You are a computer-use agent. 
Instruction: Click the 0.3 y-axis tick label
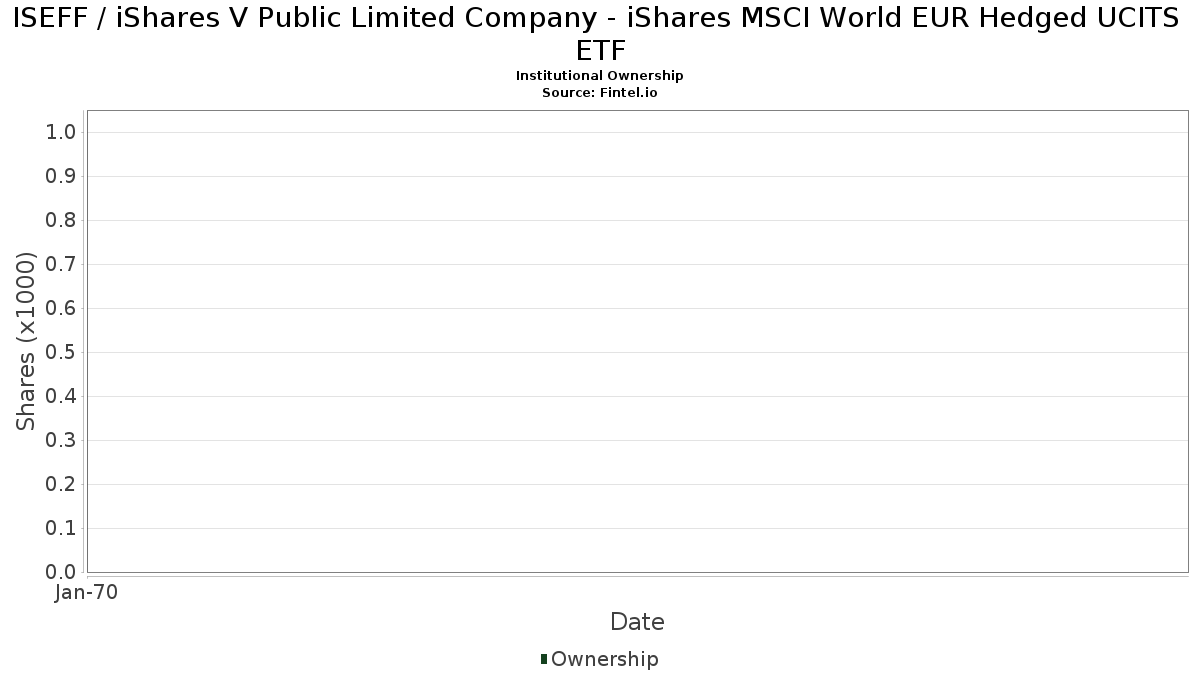click(62, 441)
